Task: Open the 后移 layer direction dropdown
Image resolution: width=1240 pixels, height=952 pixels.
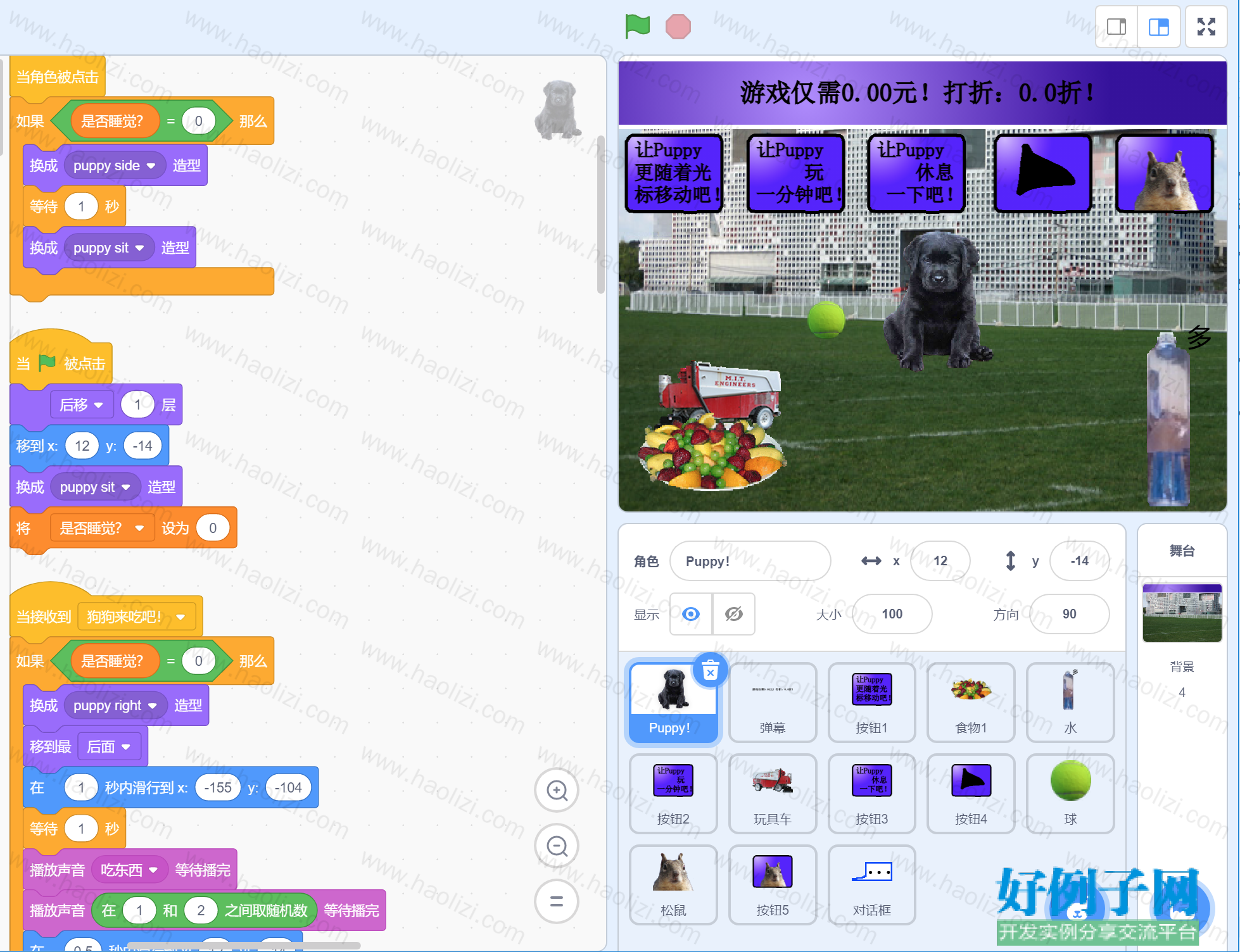Action: 82,405
